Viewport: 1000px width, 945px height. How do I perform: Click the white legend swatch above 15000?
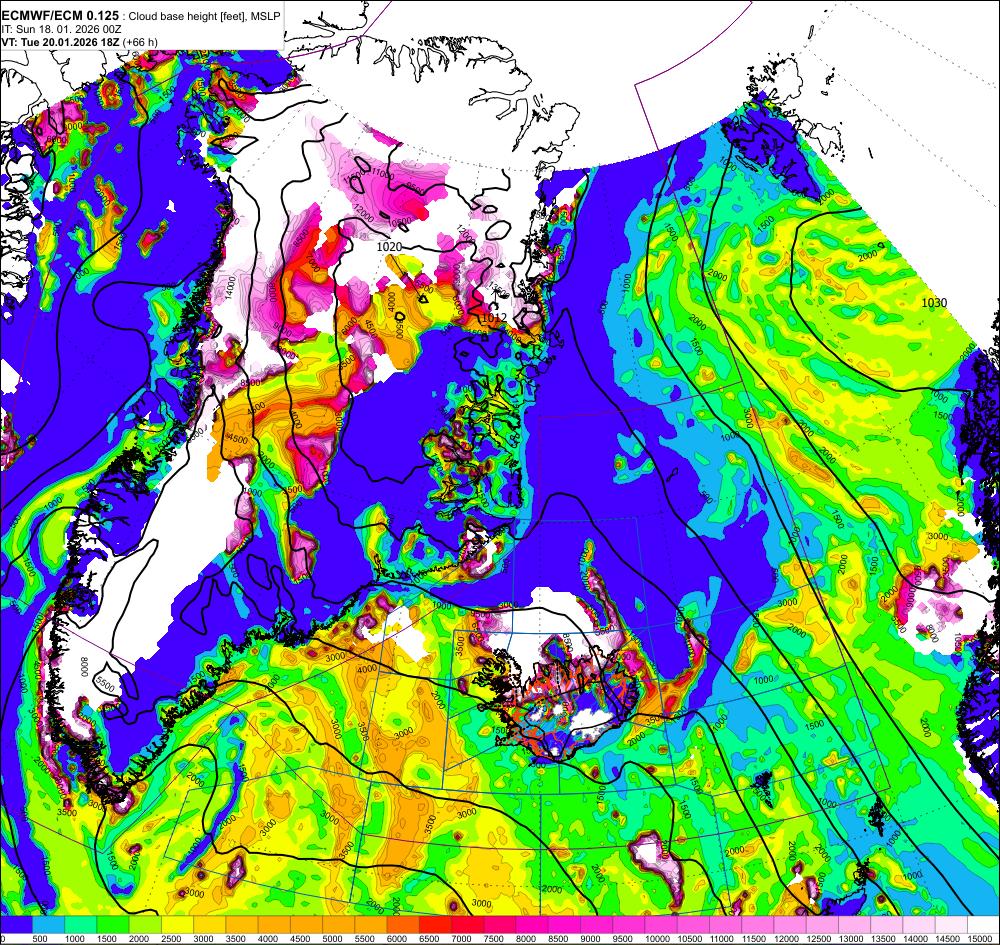(x=983, y=925)
